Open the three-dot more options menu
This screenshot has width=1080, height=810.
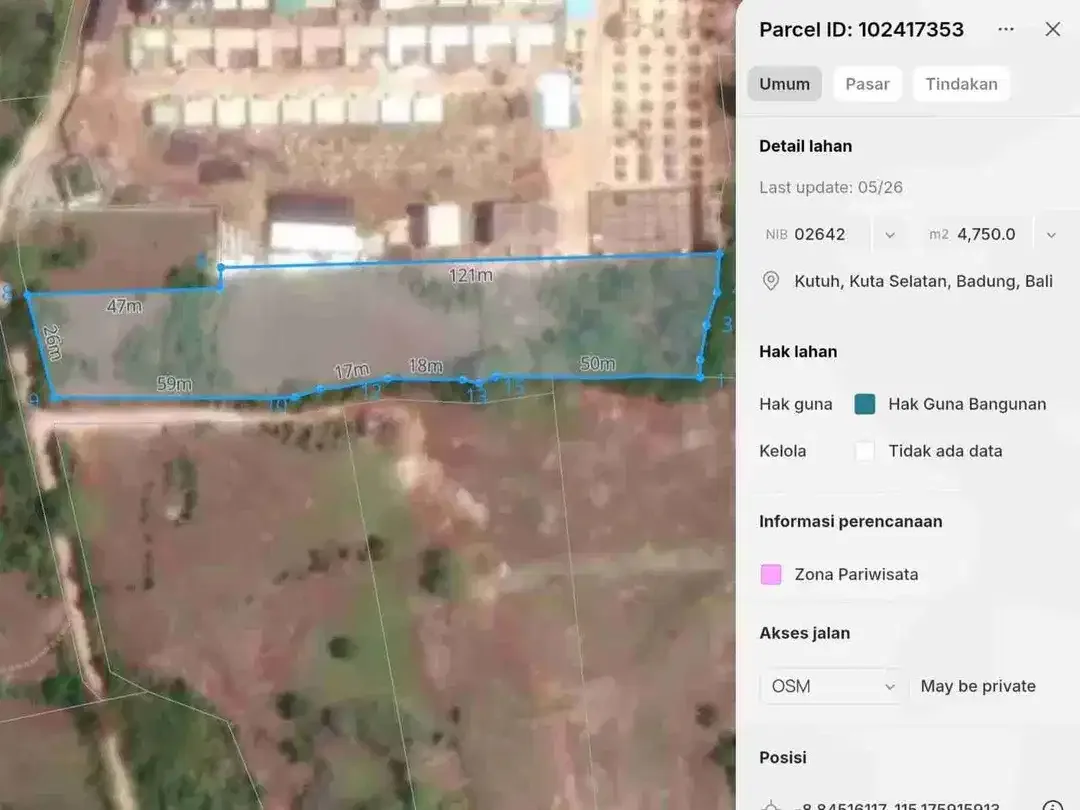(1006, 29)
